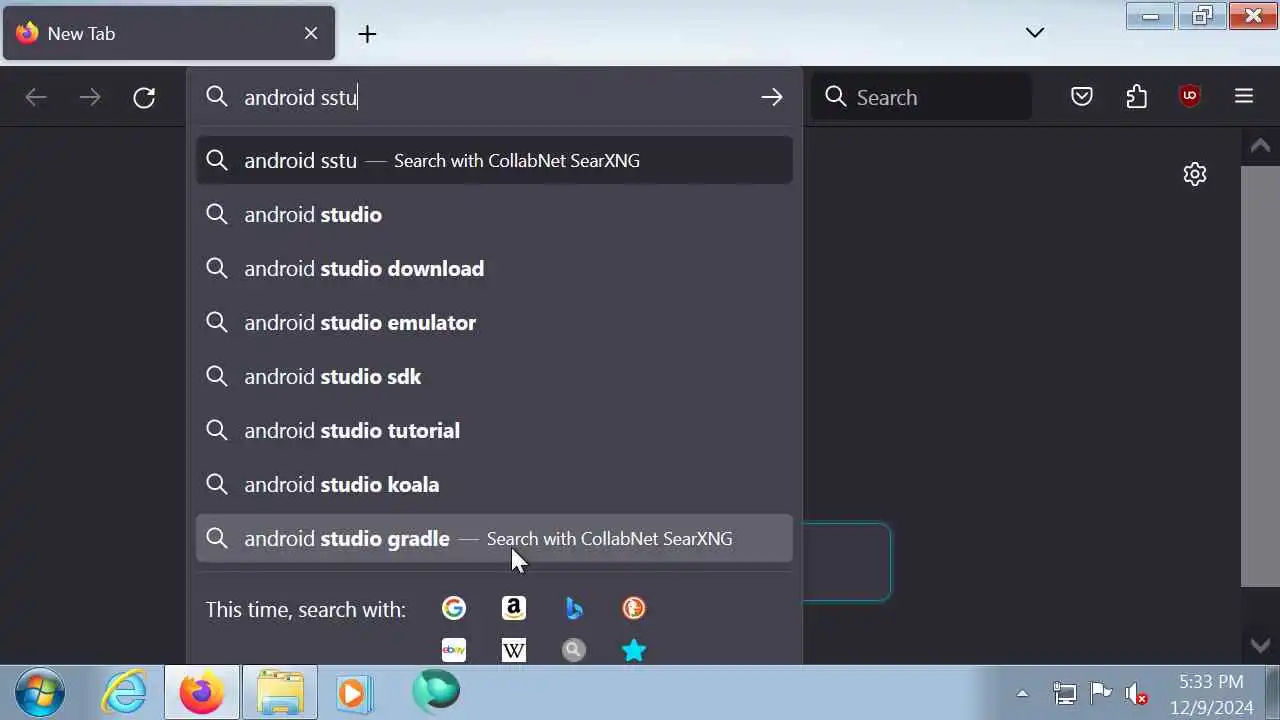Open the Windows Start menu

pos(40,692)
